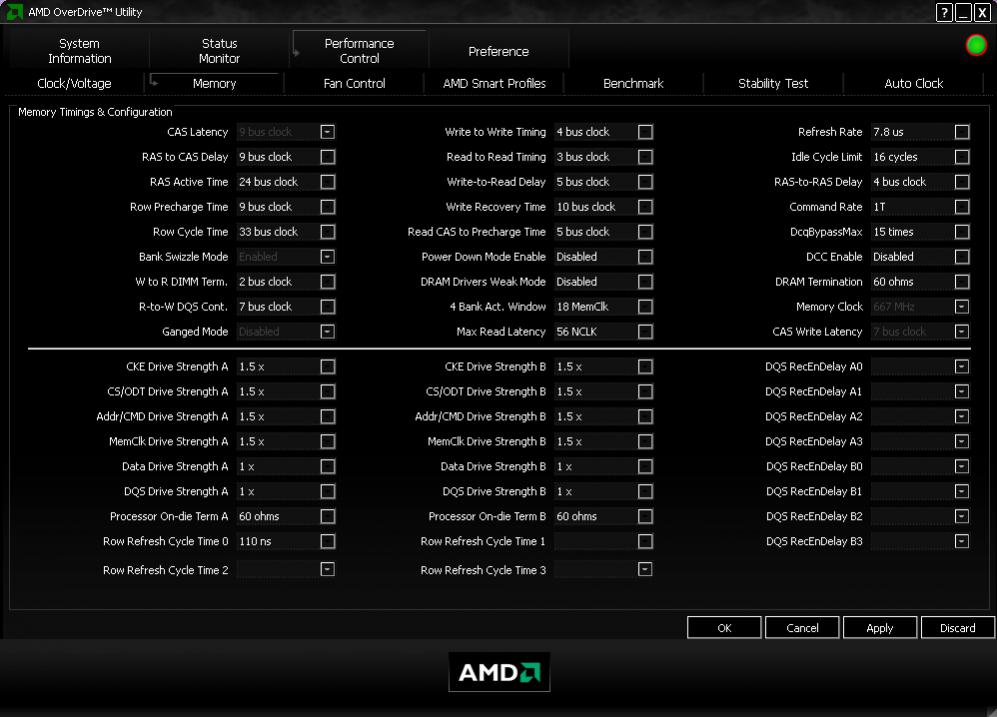
Task: Expand DQS RecEnDelay A3 dropdown
Action: tap(962, 441)
